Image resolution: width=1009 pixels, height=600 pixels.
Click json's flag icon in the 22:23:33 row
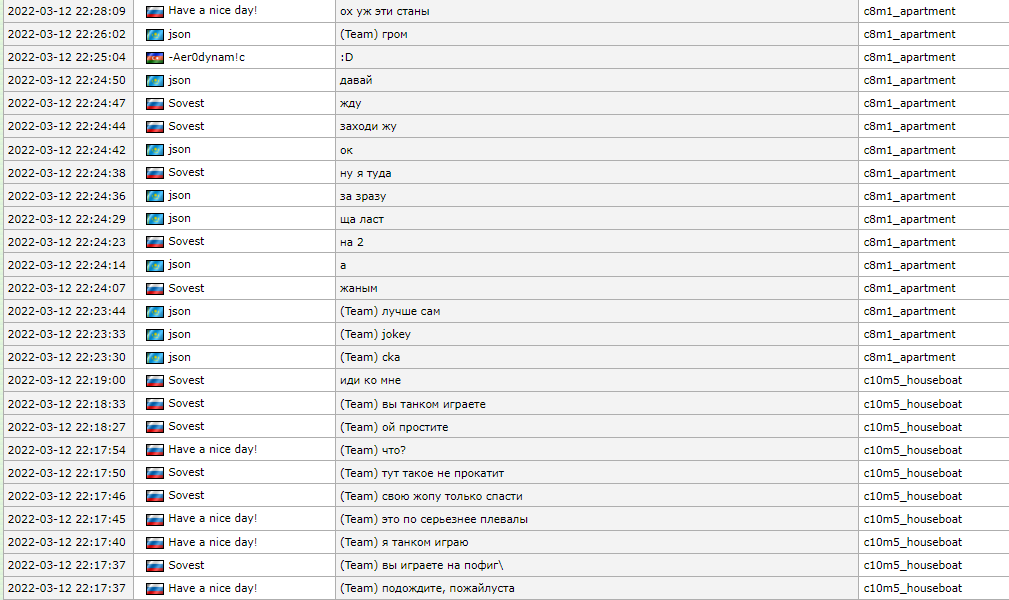pos(154,334)
